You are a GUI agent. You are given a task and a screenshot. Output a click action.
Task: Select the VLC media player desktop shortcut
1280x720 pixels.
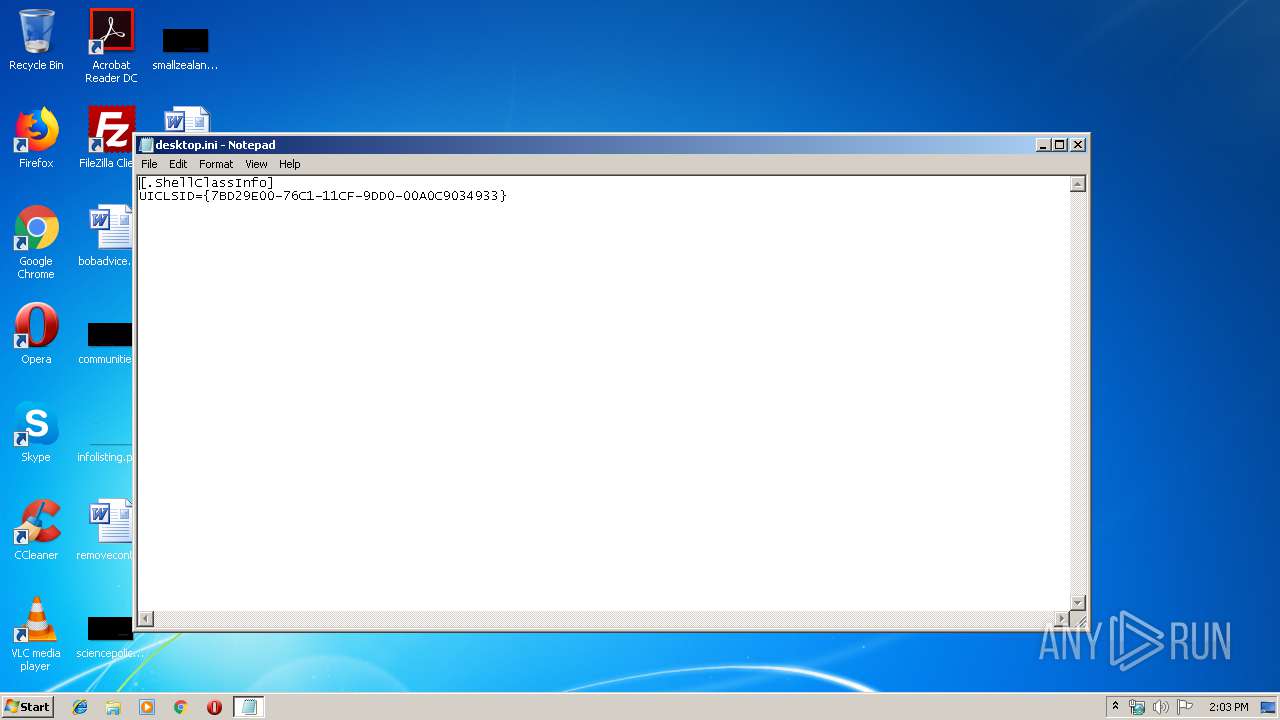click(x=36, y=633)
